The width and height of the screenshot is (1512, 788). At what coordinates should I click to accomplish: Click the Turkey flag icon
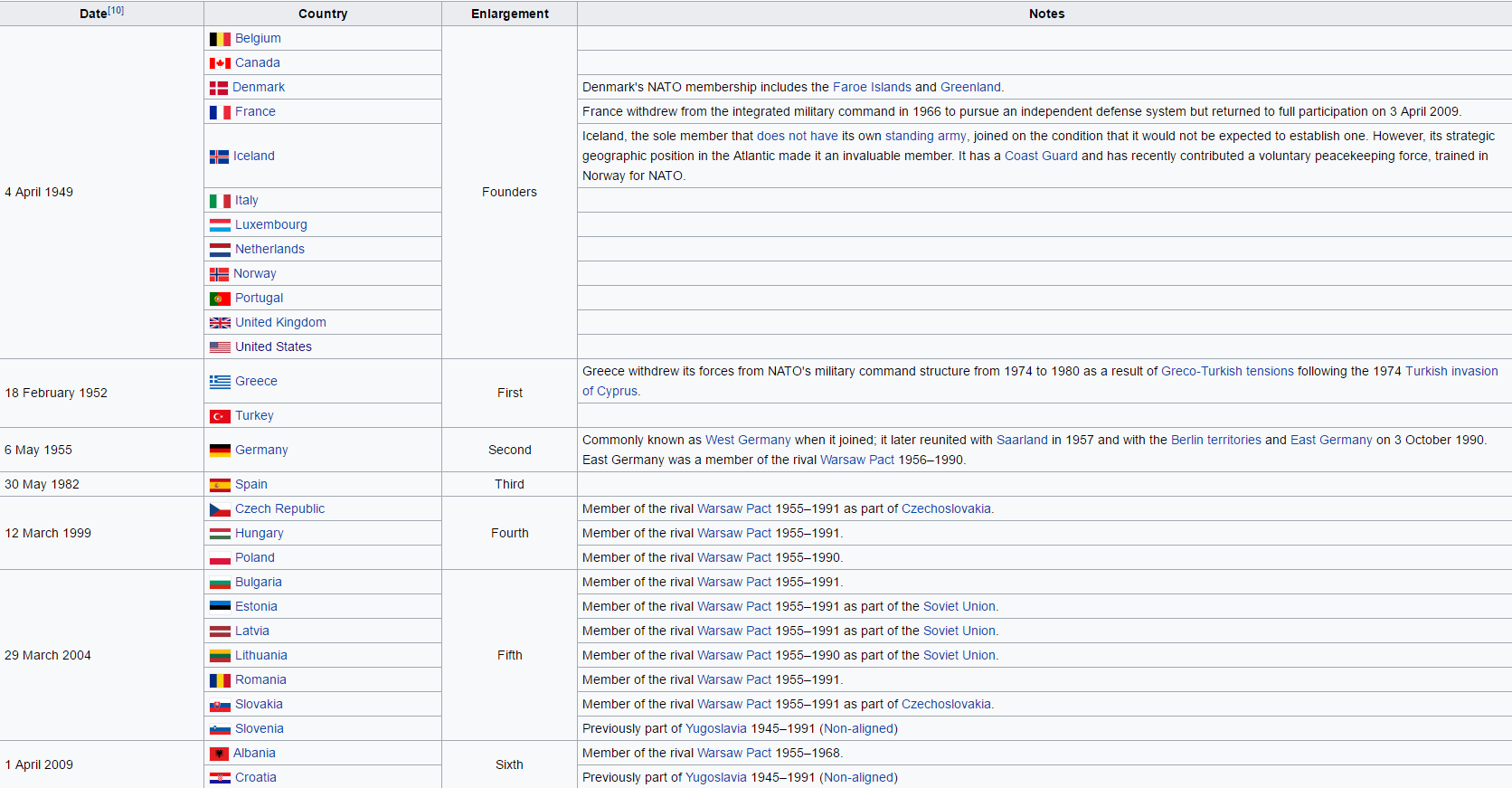pyautogui.click(x=220, y=416)
